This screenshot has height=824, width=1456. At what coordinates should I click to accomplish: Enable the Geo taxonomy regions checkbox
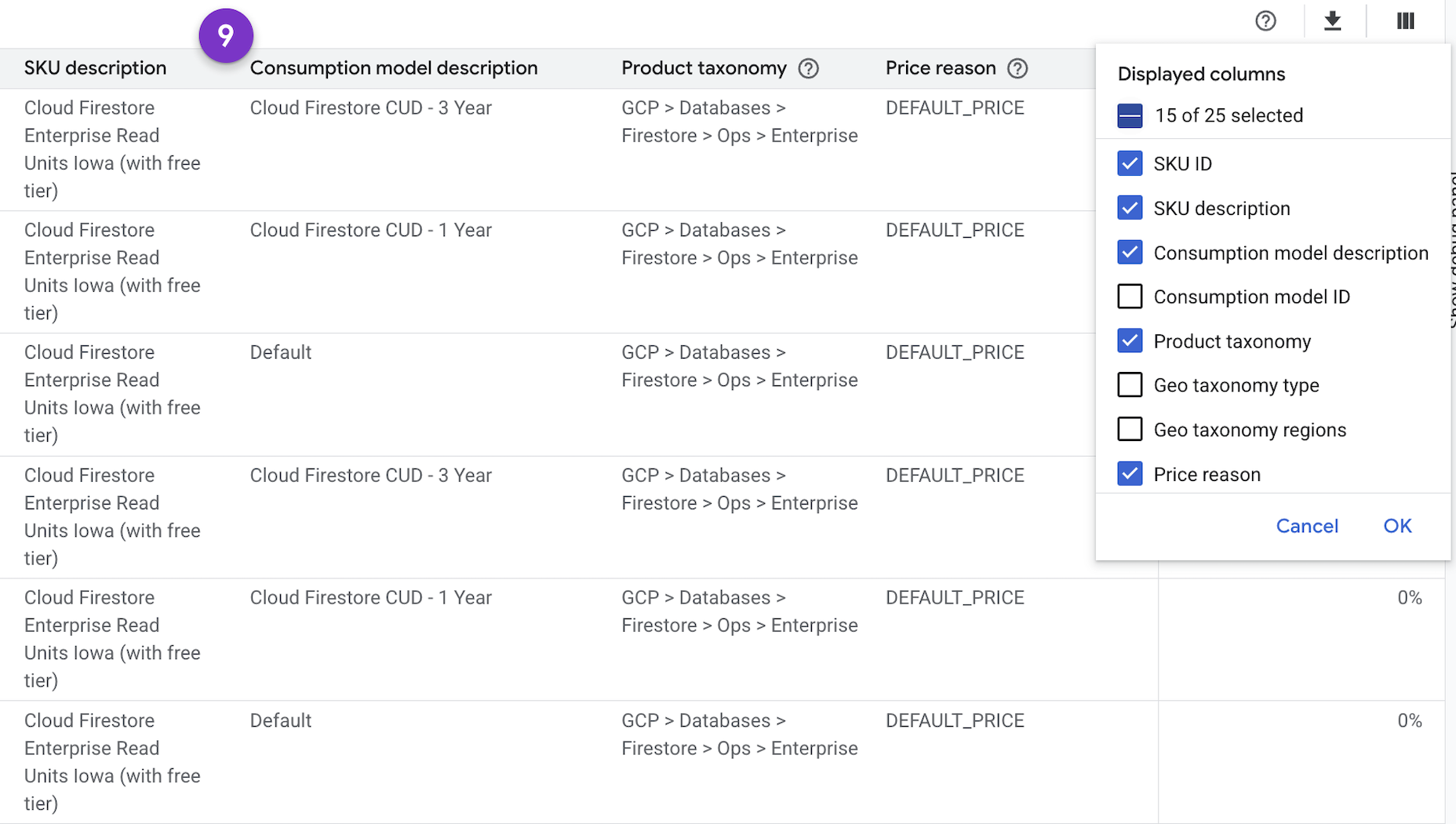tap(1130, 429)
